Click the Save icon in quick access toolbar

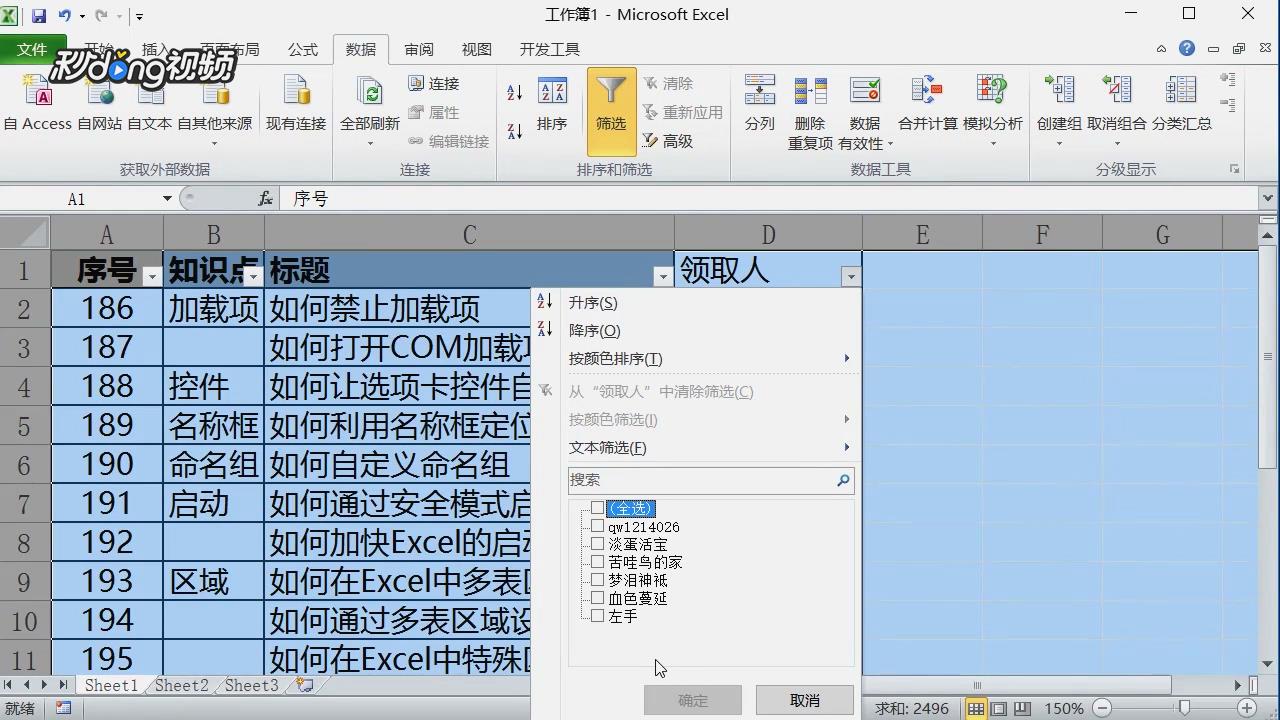pyautogui.click(x=39, y=15)
